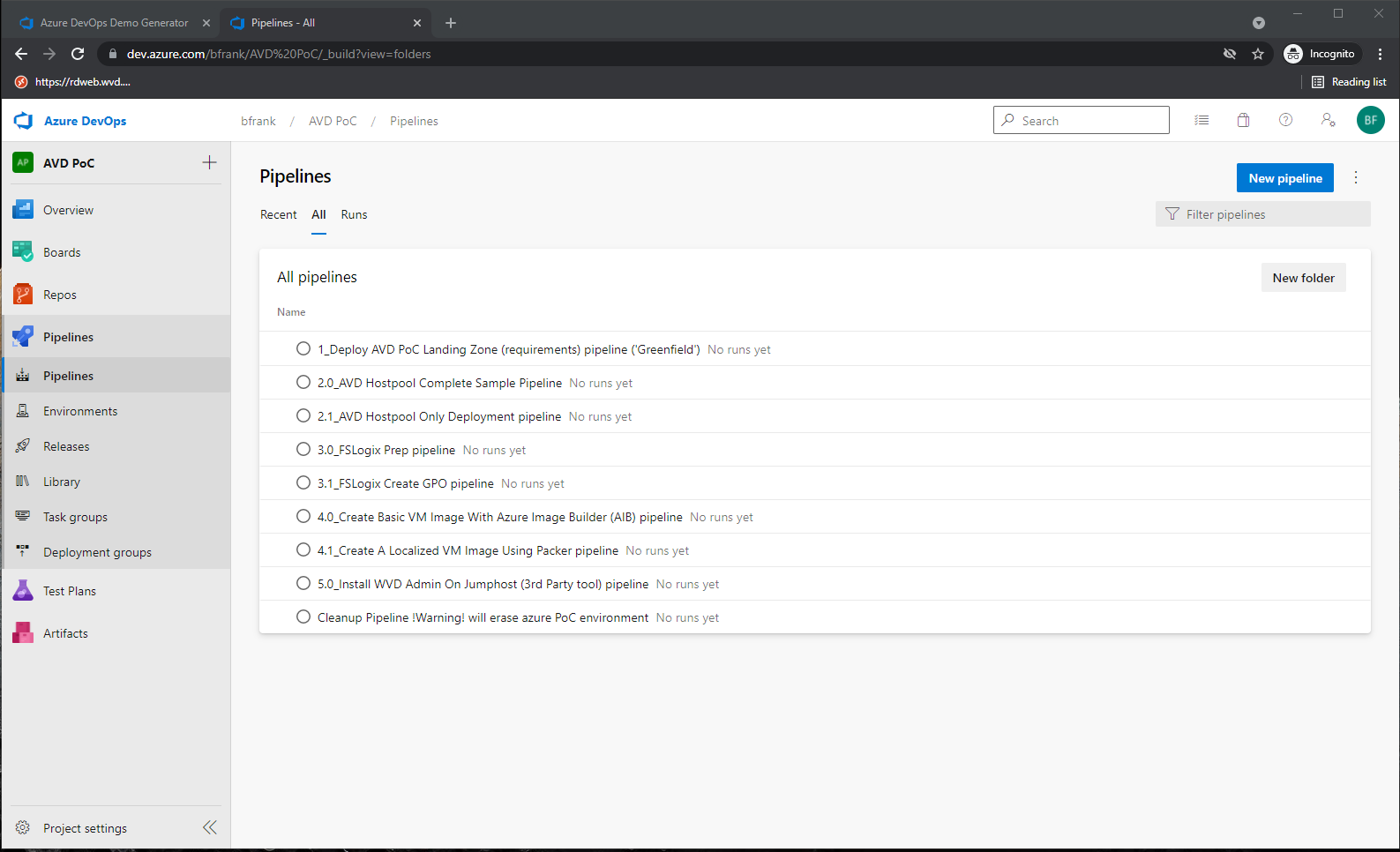Screen dimensions: 1400x852
Task: Click the Filter pipelines field
Action: pyautogui.click(x=1263, y=214)
